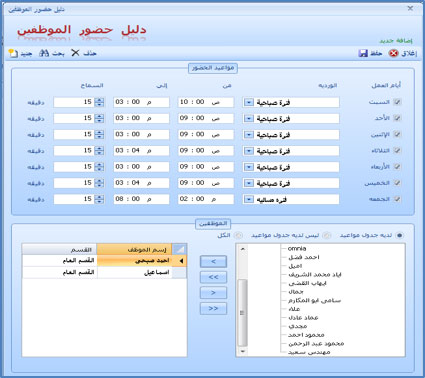The image size is (425, 378).
Task: Expand the Wednesday shift dropdown arrow
Action: tap(249, 167)
